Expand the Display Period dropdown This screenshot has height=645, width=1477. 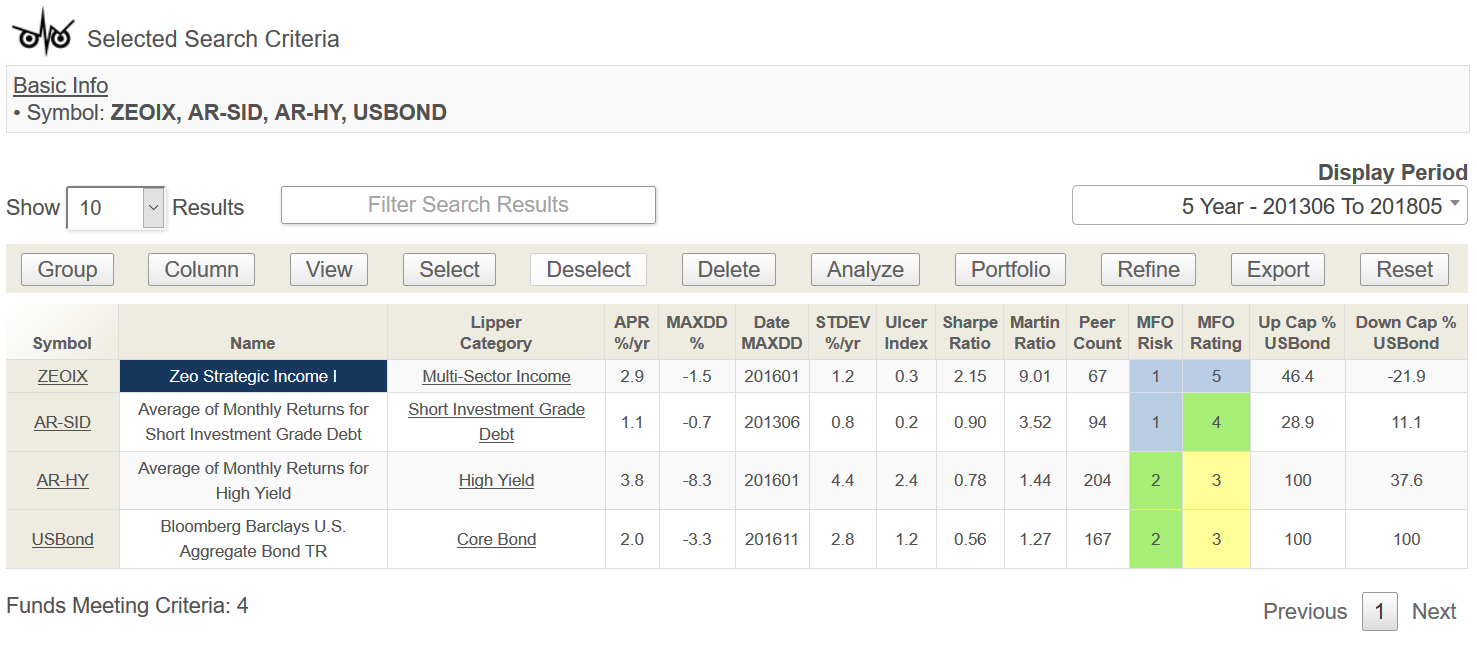(x=1269, y=206)
